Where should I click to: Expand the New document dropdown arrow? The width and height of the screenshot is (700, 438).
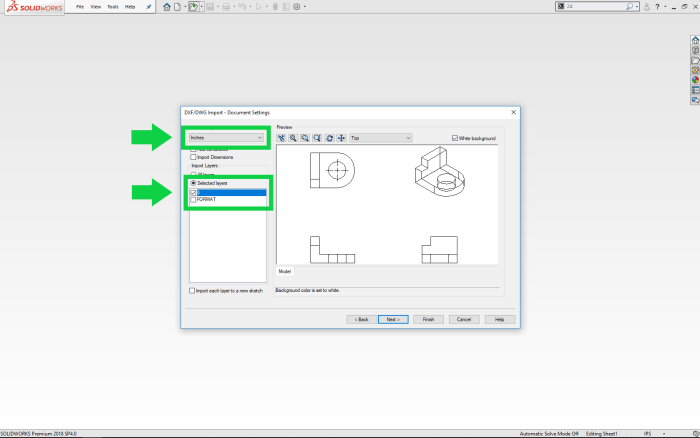click(185, 7)
